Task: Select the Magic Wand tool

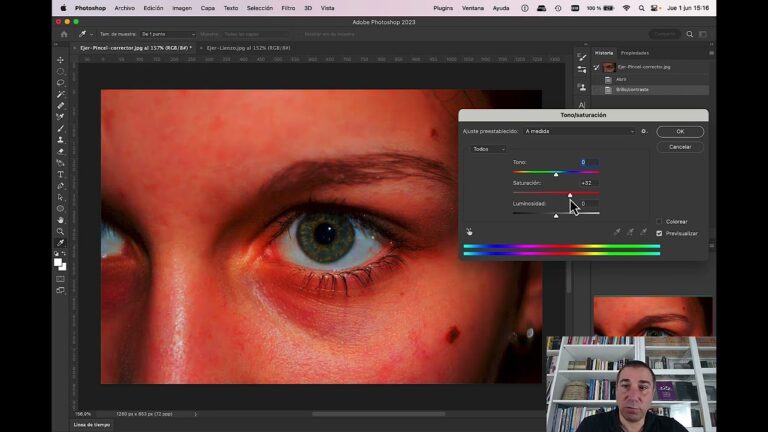Action: pyautogui.click(x=60, y=94)
